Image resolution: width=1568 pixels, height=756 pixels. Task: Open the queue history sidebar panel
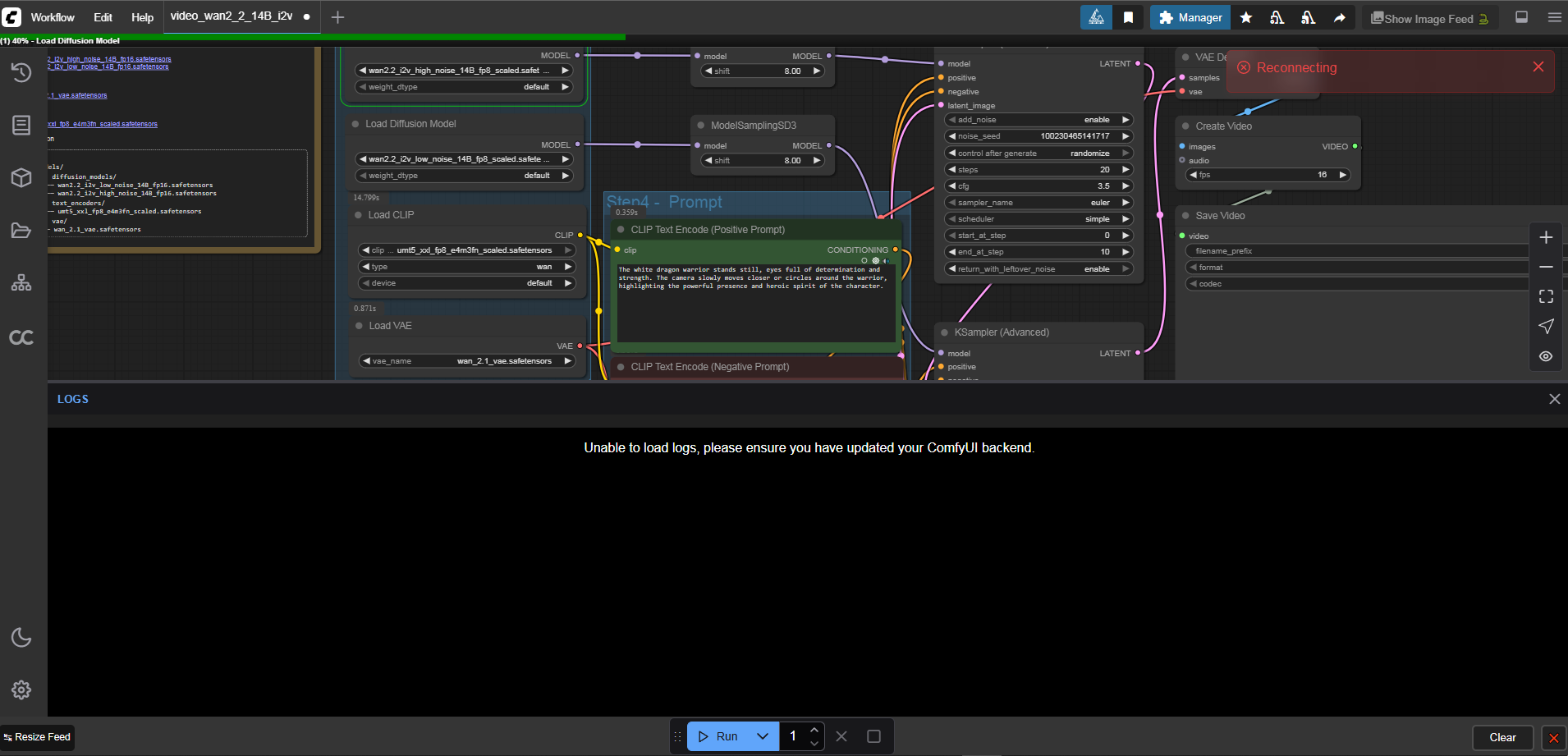click(21, 73)
